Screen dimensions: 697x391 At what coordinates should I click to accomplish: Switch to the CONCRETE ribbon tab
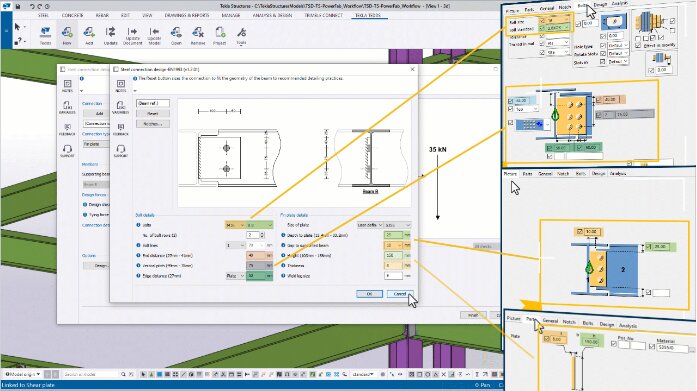(72, 16)
